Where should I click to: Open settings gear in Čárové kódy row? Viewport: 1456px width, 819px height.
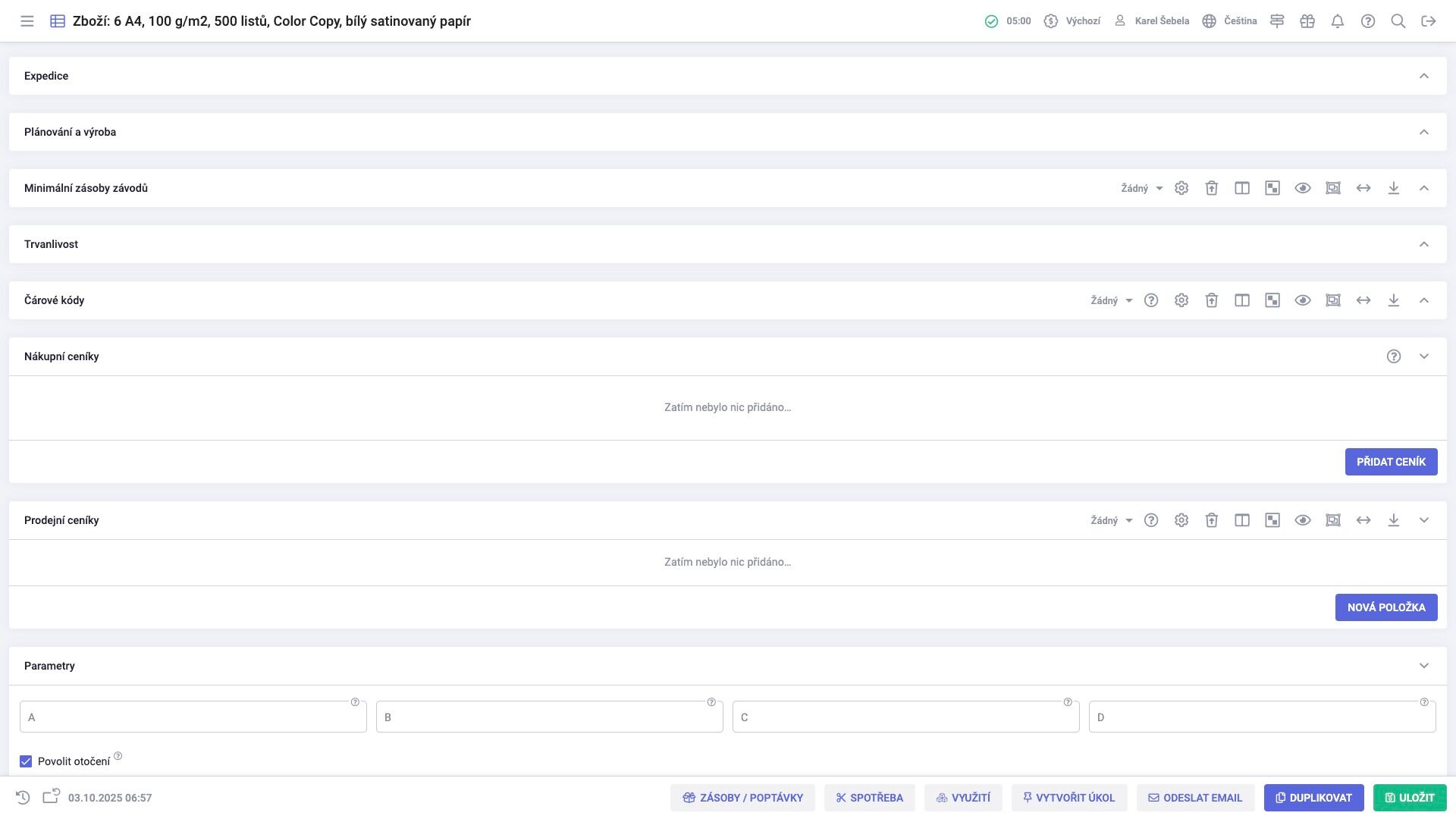(1181, 300)
